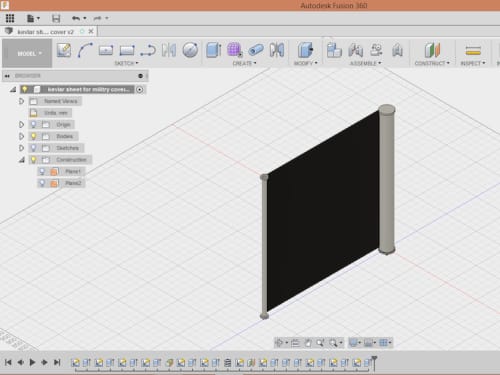Select the Plane2 item in browser

(73, 183)
